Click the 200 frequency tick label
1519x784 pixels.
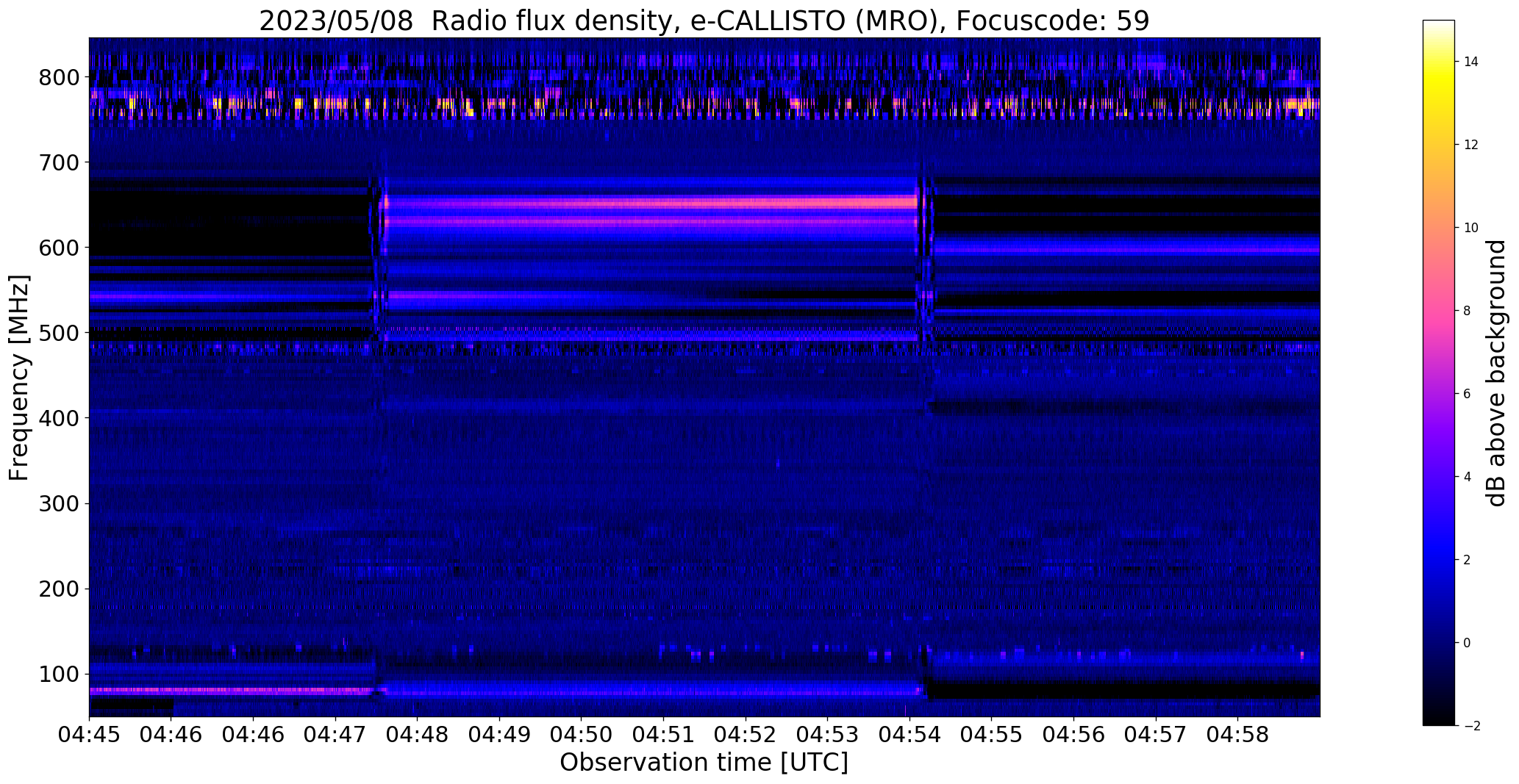[59, 589]
